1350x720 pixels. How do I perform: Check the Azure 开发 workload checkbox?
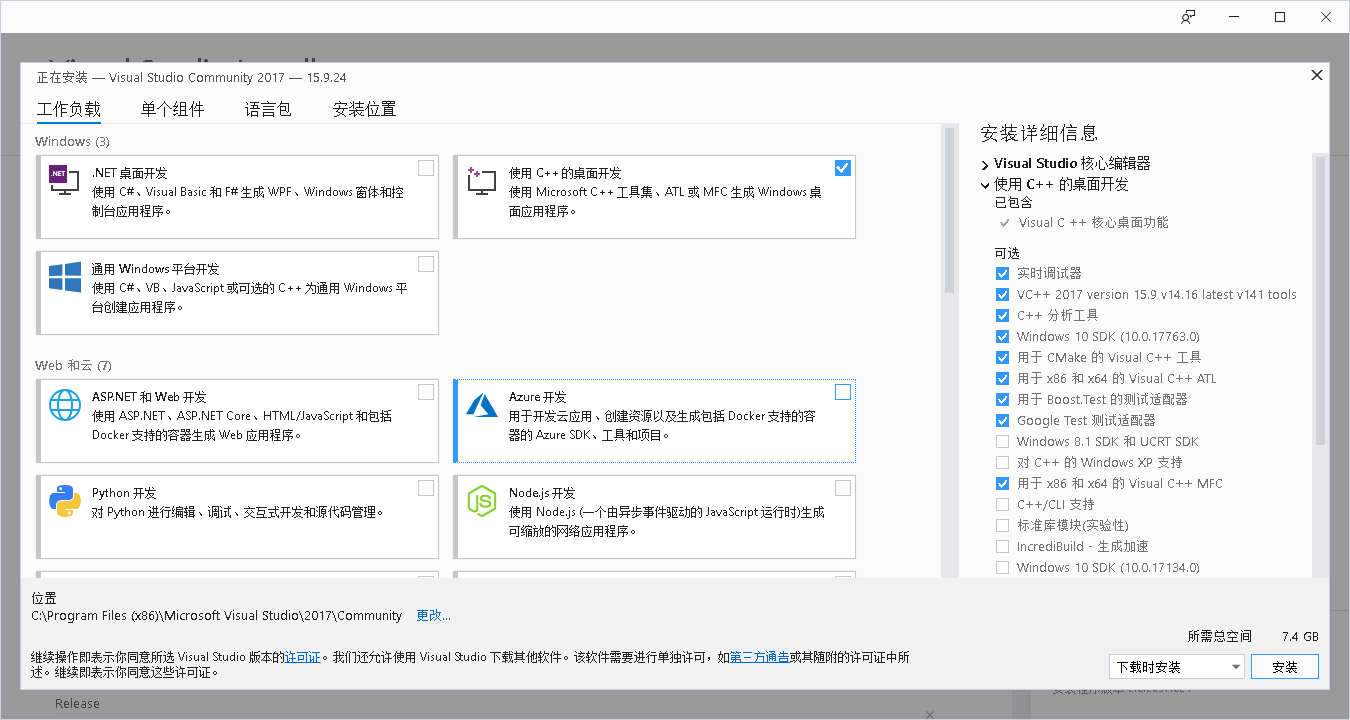tap(843, 392)
